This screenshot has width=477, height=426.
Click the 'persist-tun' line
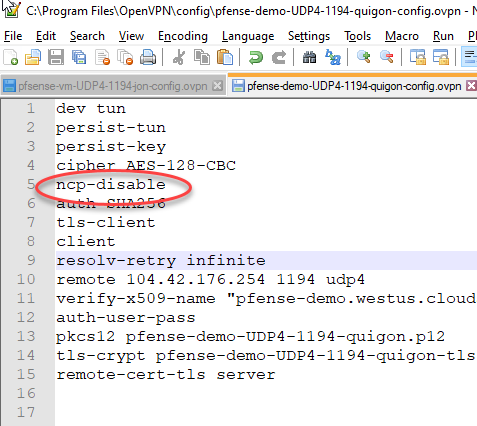111,128
